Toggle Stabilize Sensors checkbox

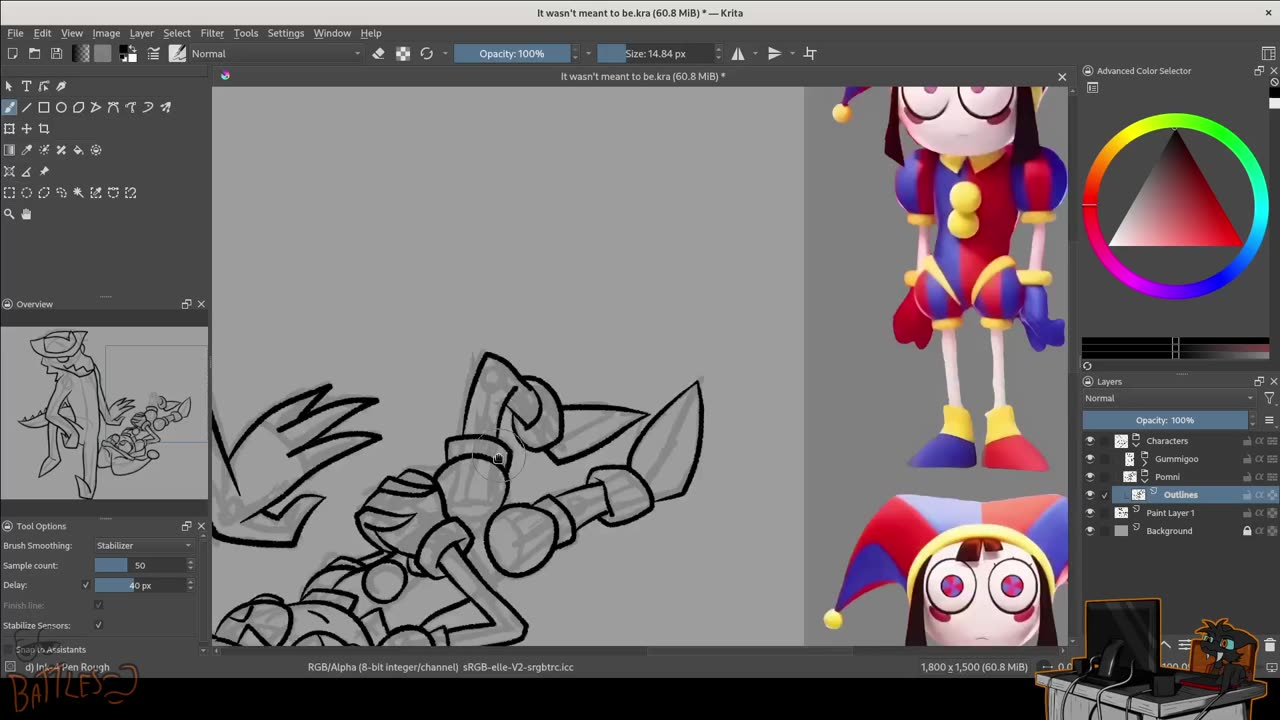click(x=98, y=625)
